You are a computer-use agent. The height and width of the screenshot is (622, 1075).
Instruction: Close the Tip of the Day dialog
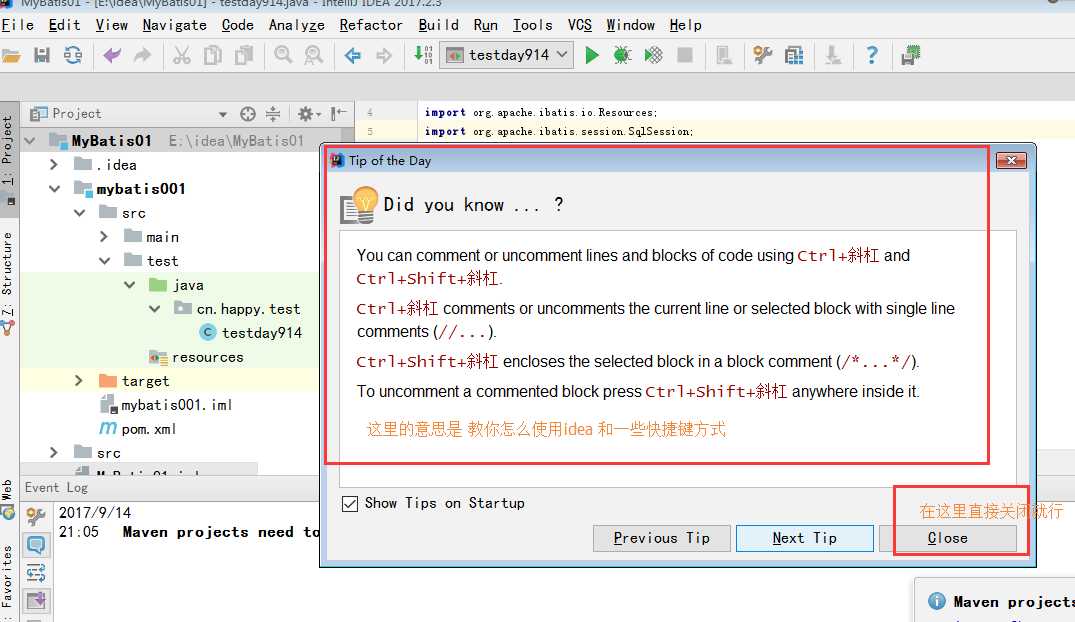[x=948, y=538]
